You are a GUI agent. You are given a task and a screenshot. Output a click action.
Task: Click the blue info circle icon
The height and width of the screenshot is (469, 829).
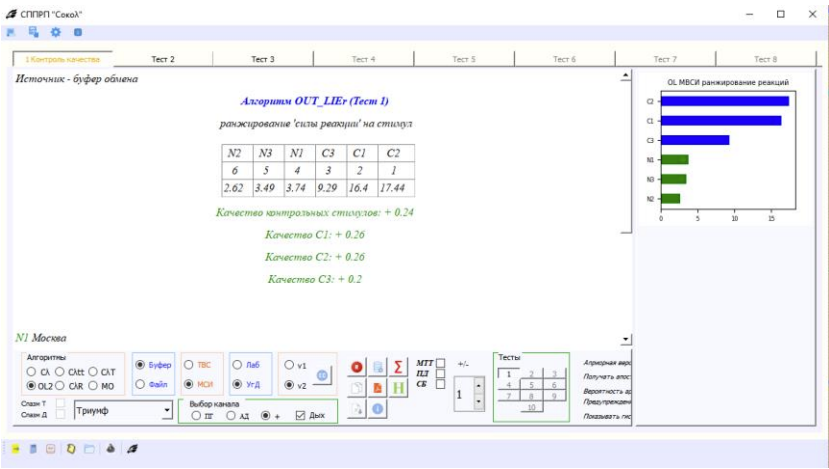[x=378, y=408]
